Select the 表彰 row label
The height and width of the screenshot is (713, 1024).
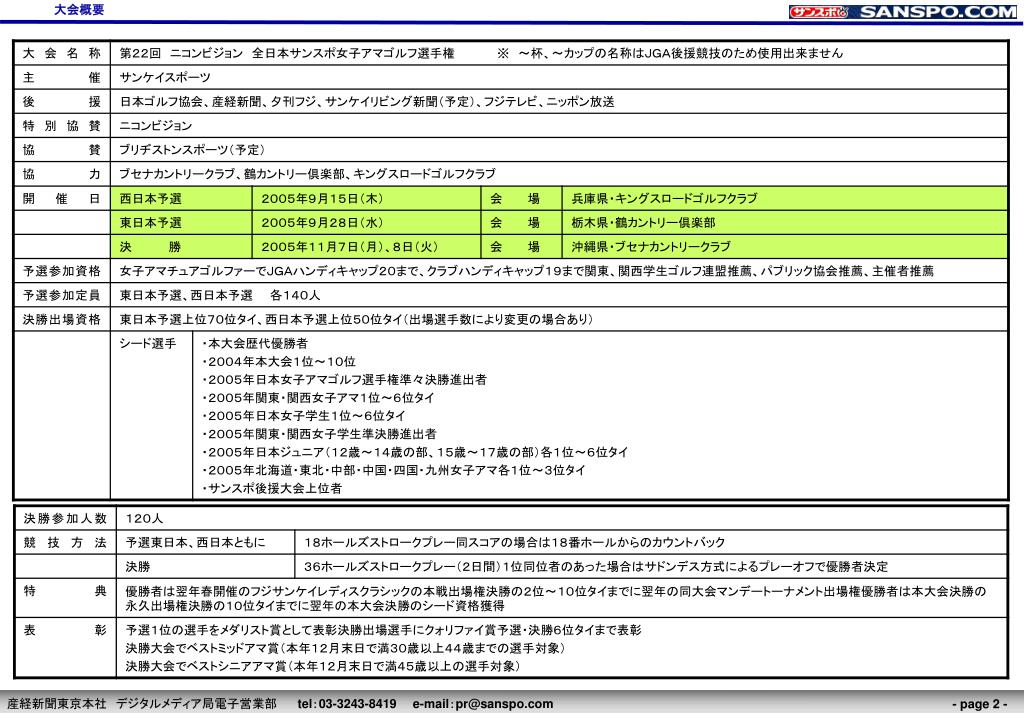65,631
